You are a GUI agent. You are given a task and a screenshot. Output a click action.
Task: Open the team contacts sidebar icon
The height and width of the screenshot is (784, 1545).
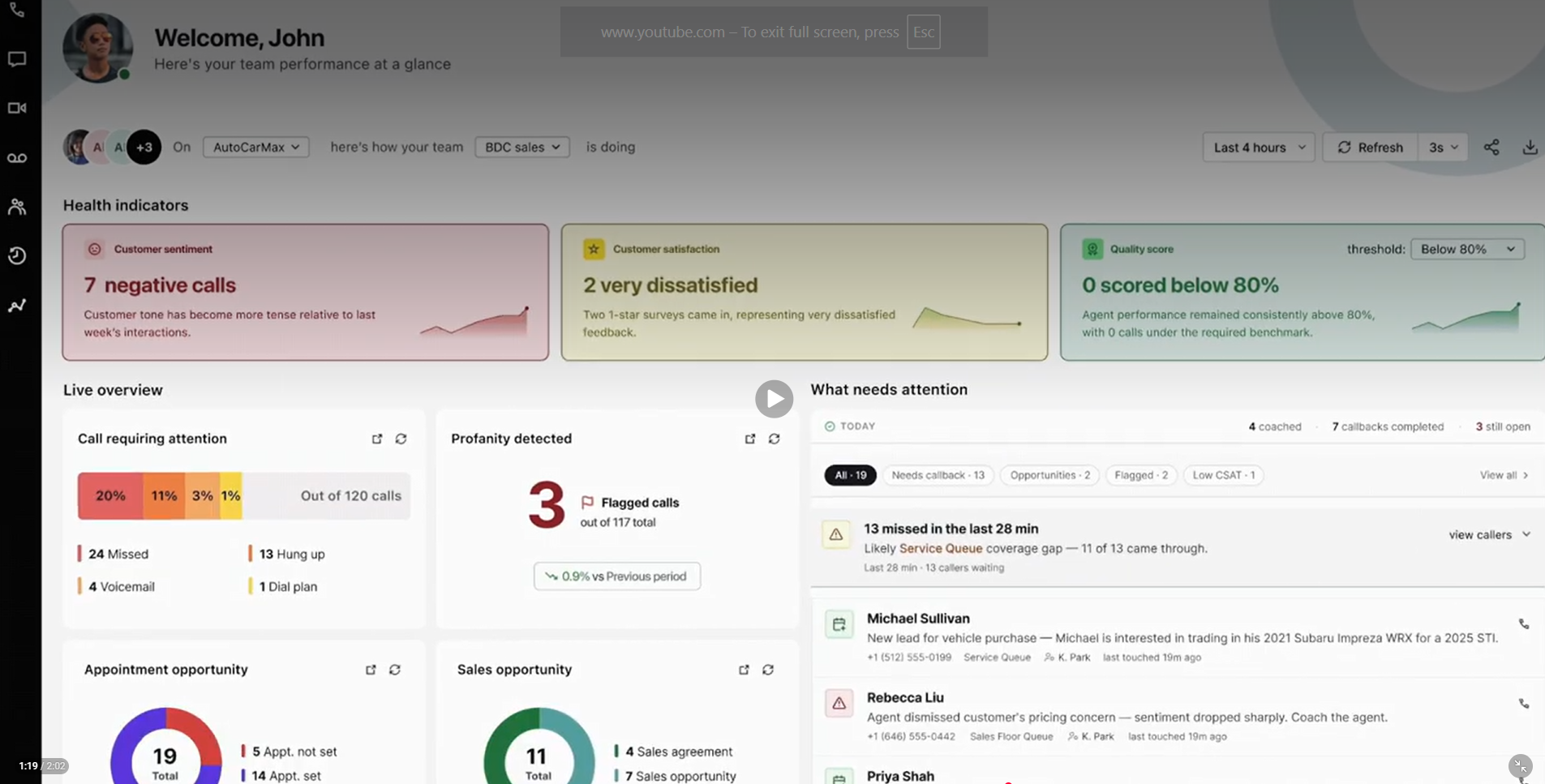[x=17, y=207]
